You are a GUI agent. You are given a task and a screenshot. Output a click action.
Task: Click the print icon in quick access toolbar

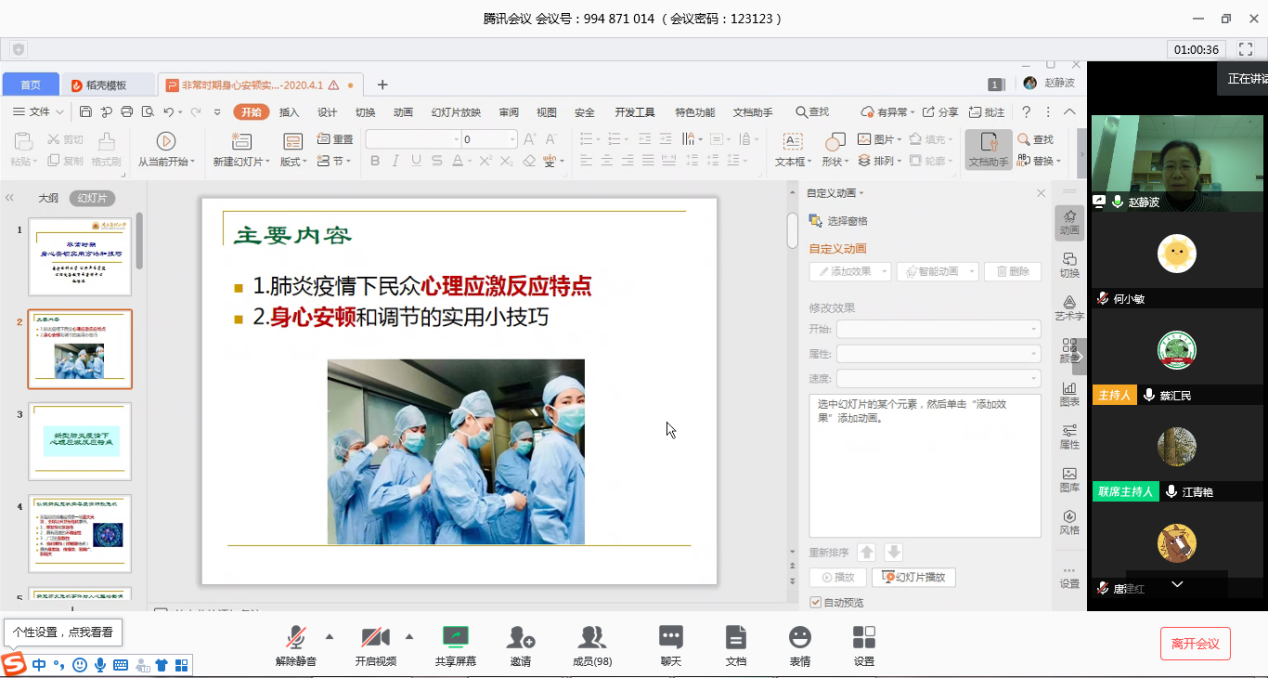pyautogui.click(x=128, y=112)
